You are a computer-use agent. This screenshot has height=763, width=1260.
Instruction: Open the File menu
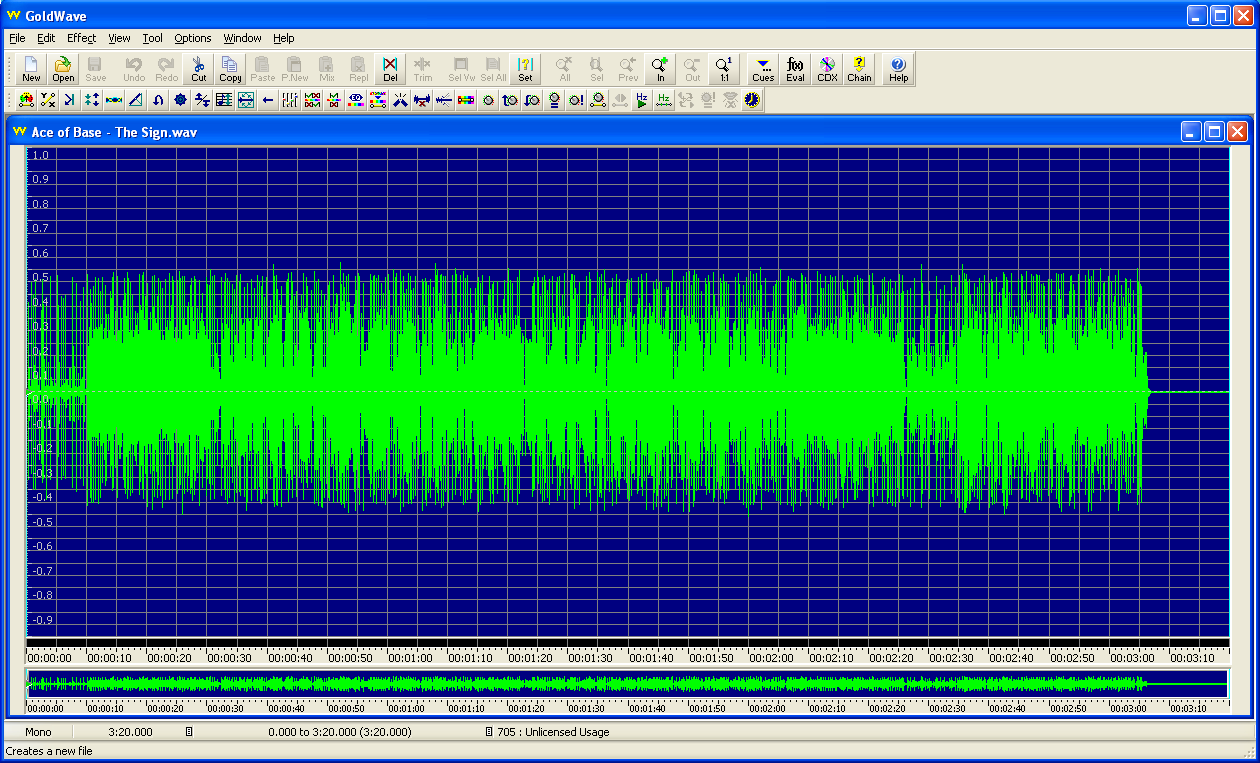[x=17, y=38]
